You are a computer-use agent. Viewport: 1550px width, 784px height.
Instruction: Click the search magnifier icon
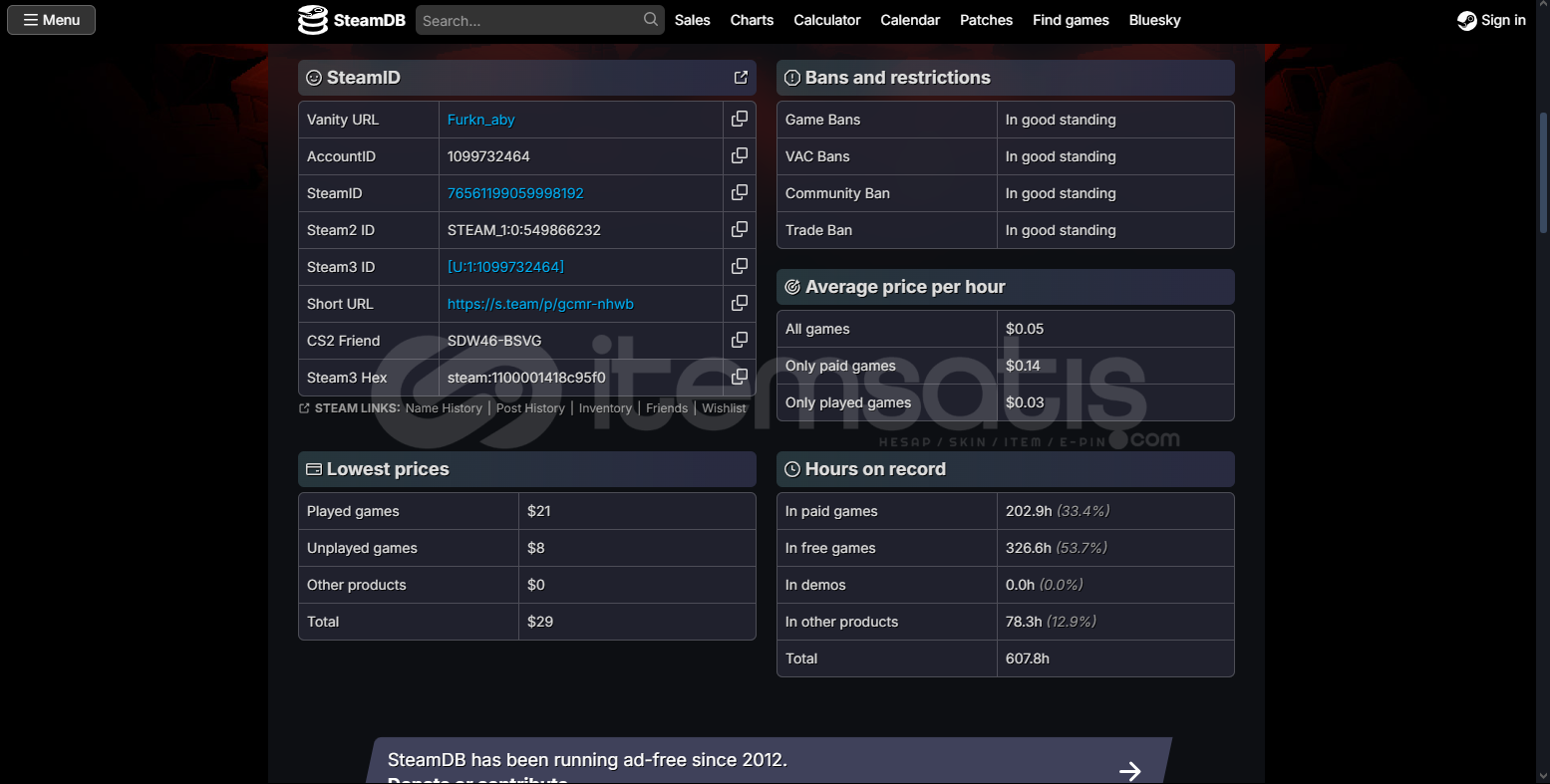tap(651, 19)
